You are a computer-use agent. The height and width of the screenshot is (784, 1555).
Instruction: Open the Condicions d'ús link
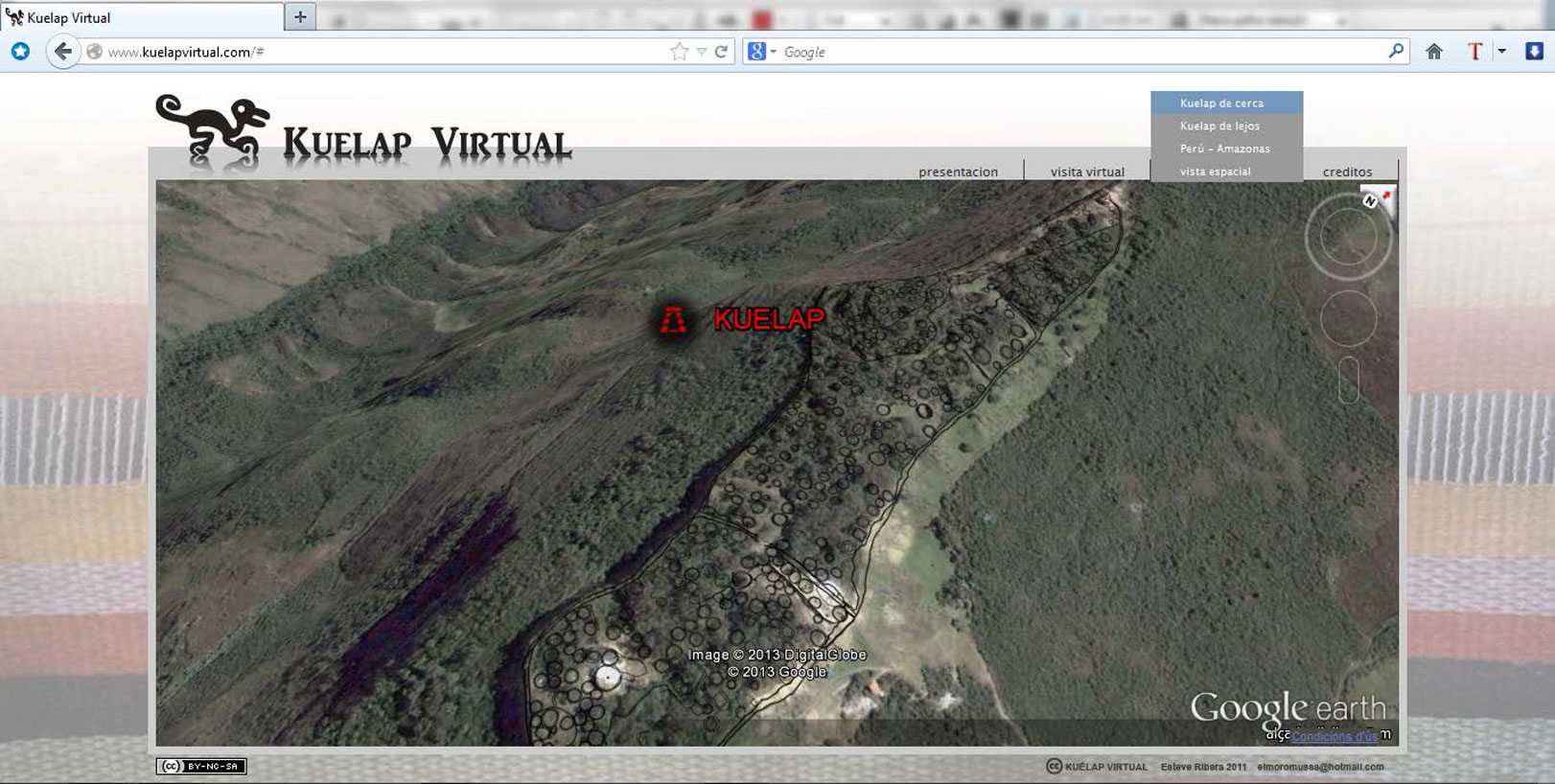[1335, 737]
